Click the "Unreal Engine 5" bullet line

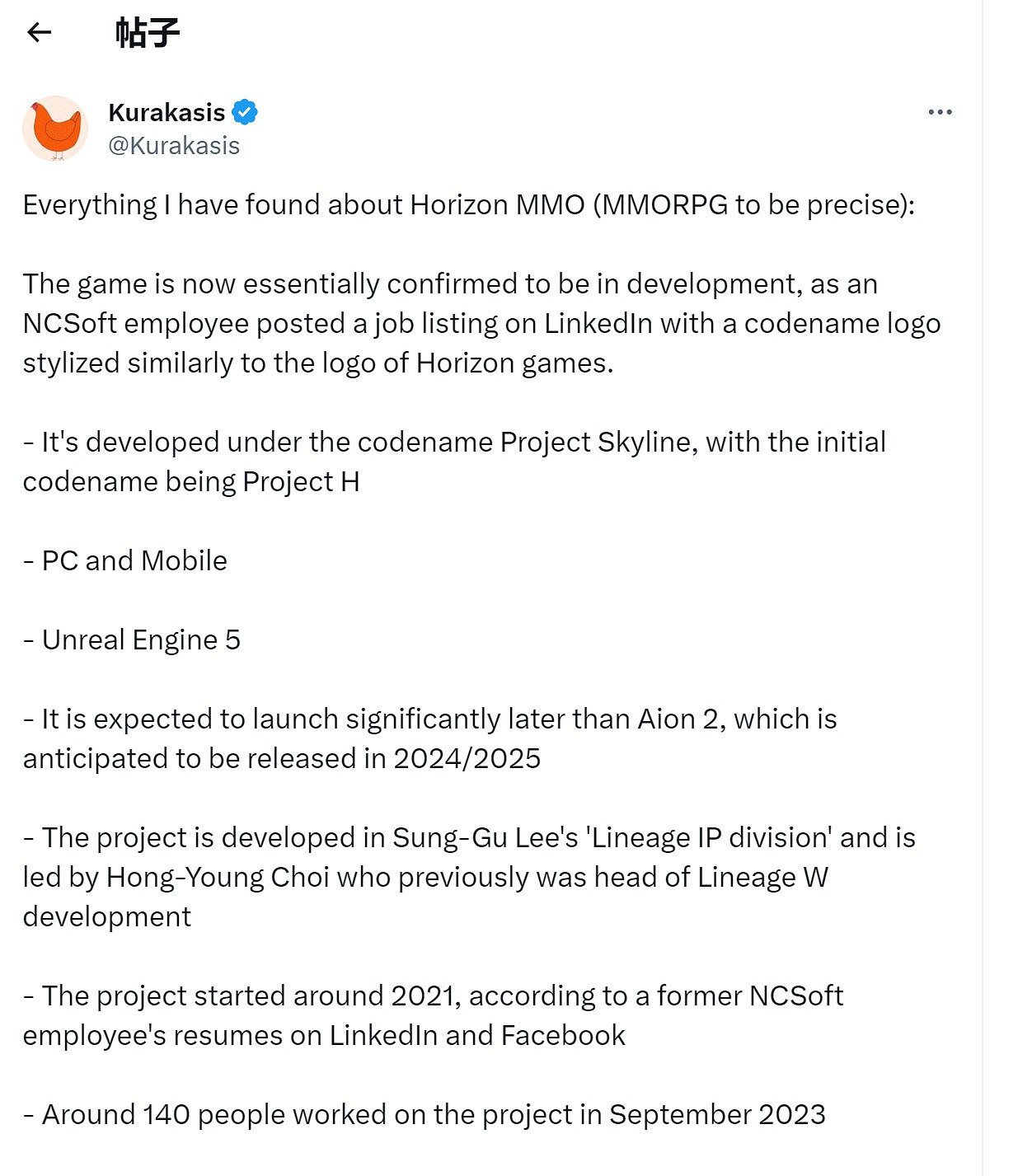point(132,640)
